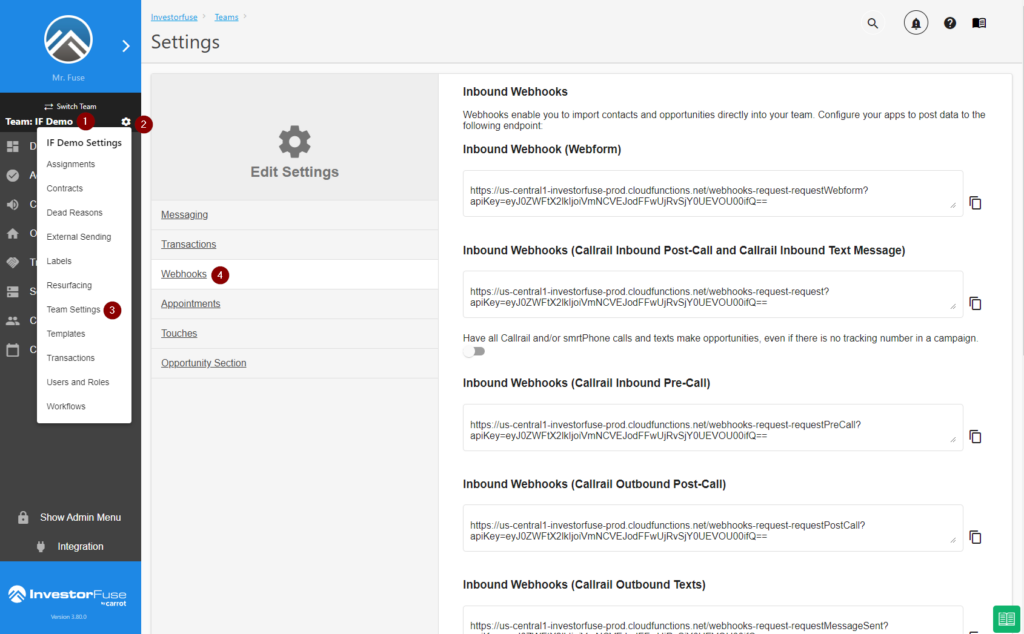Copy the Webform webhook URL
1024x634 pixels.
coord(975,203)
